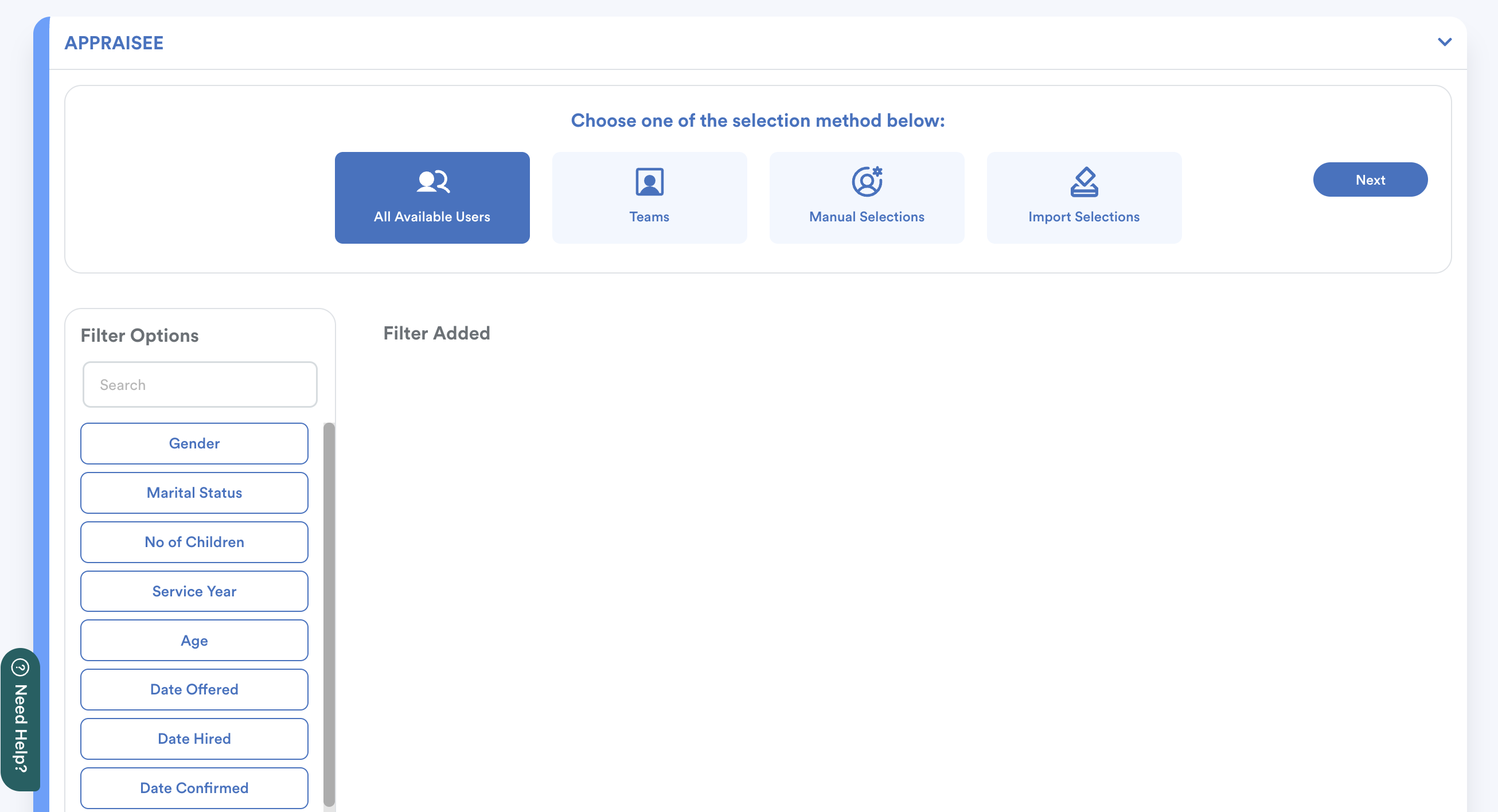Choose Manual Selections method
Image resolution: width=1498 pixels, height=812 pixels.
pos(867,198)
